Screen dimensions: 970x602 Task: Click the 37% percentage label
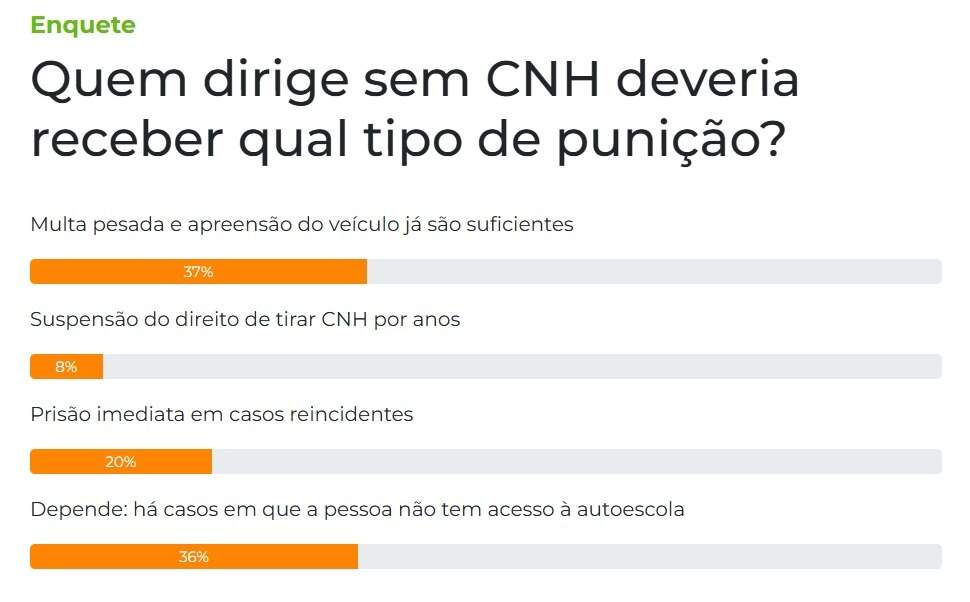[199, 272]
